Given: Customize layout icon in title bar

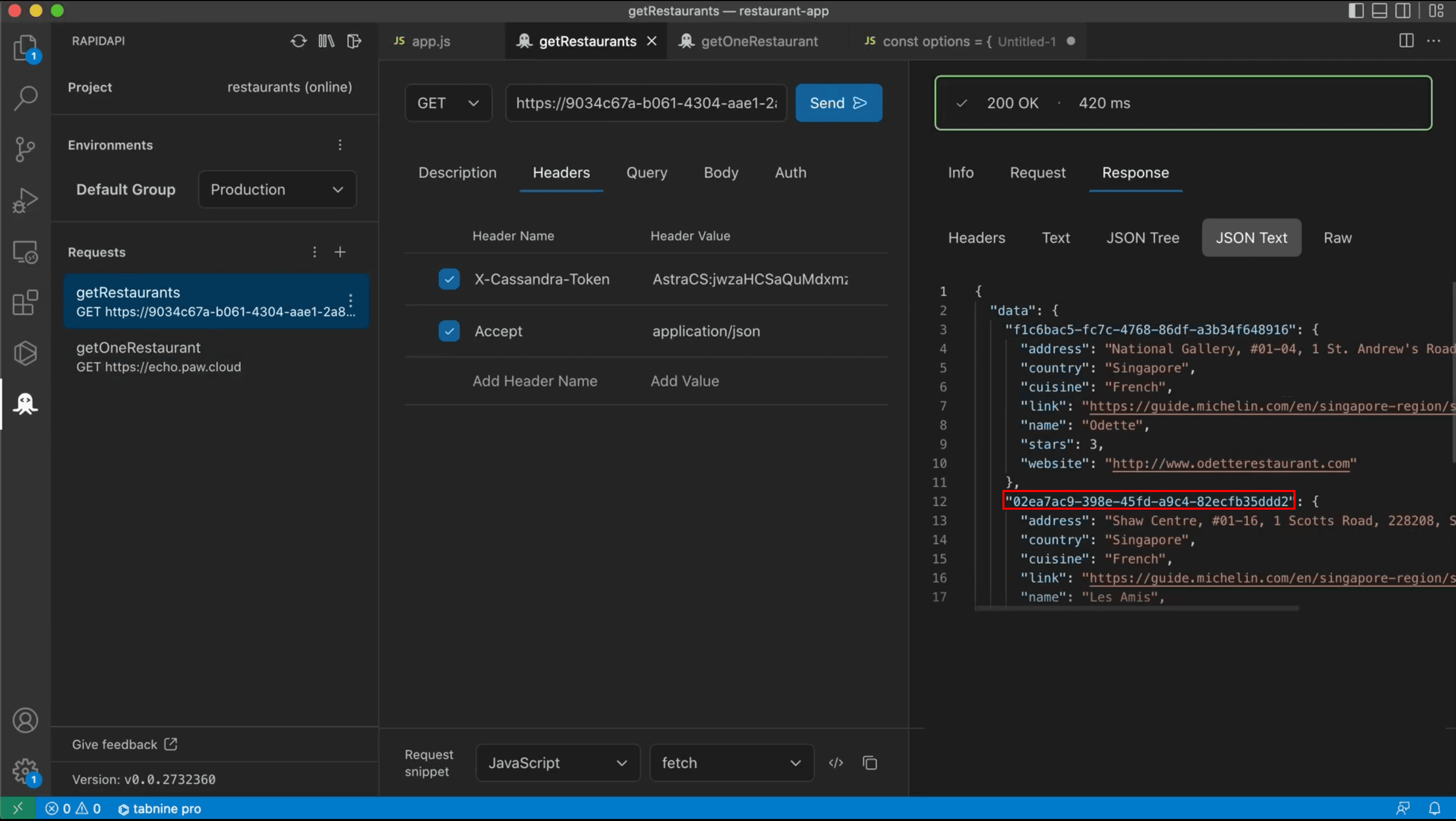Looking at the screenshot, I should tap(1436, 11).
